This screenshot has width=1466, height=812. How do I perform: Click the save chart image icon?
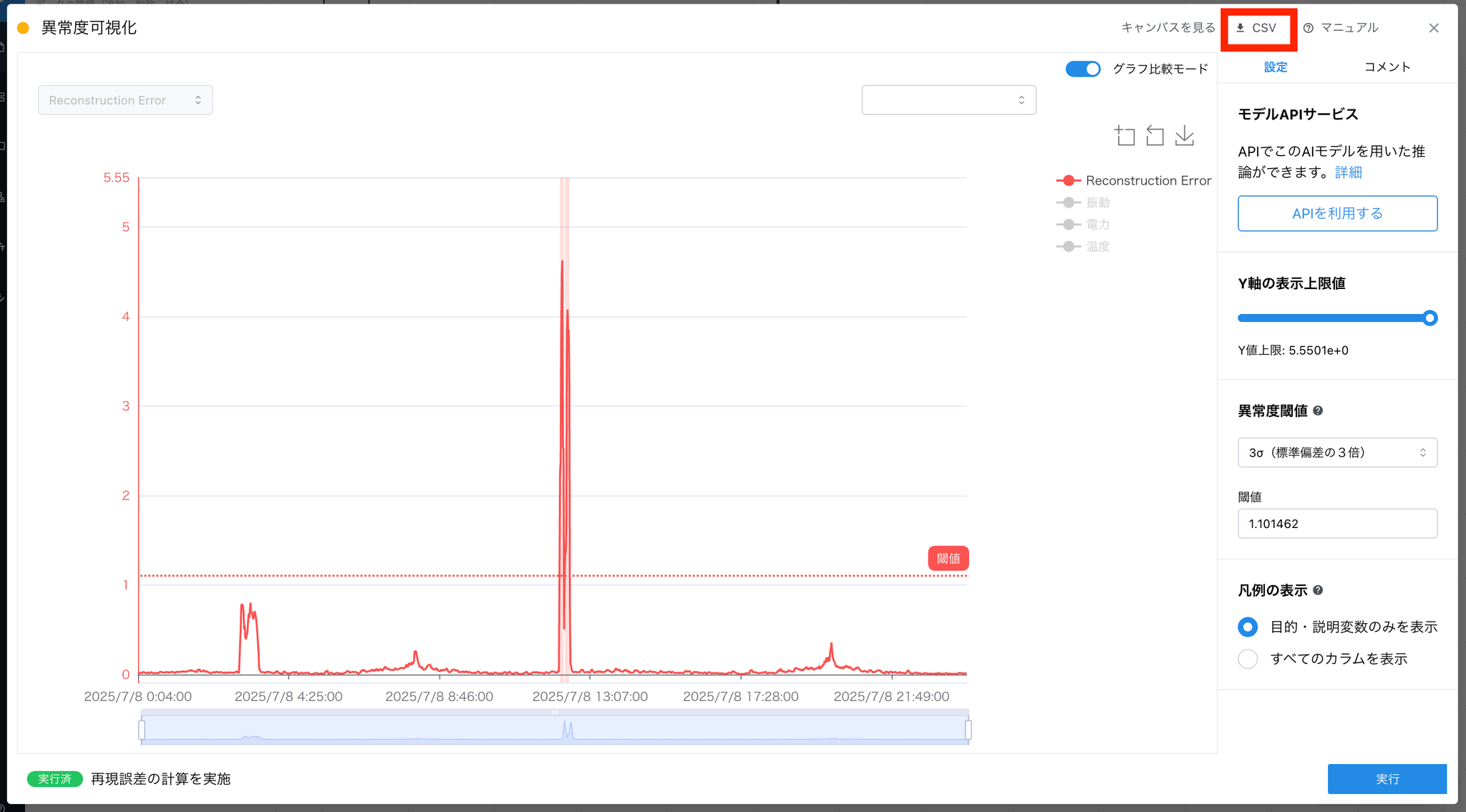[x=1185, y=136]
